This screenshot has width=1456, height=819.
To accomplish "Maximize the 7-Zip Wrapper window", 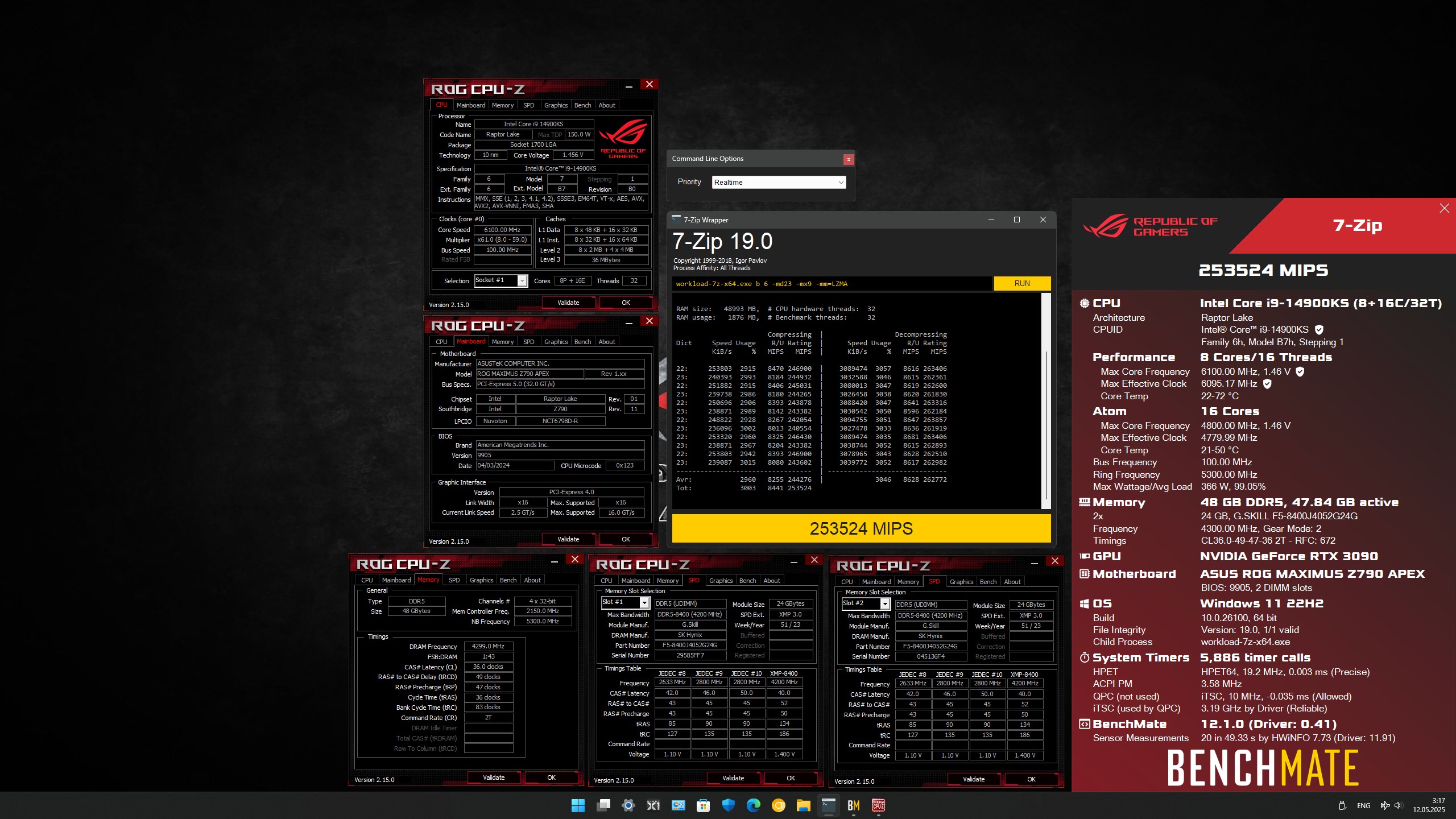I will (x=1017, y=220).
